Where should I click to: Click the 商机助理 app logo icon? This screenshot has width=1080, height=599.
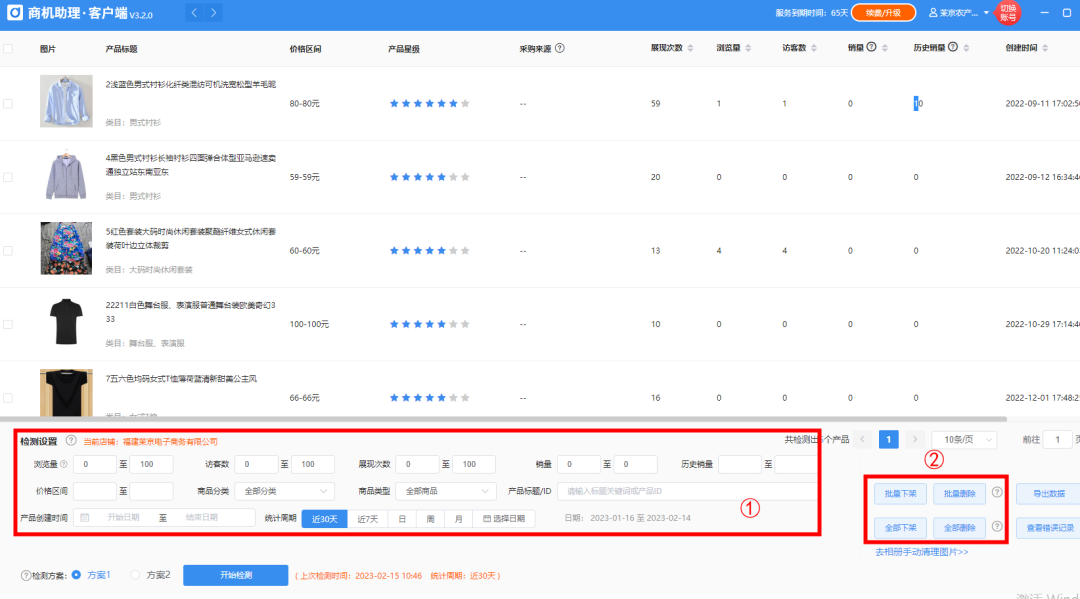[14, 13]
